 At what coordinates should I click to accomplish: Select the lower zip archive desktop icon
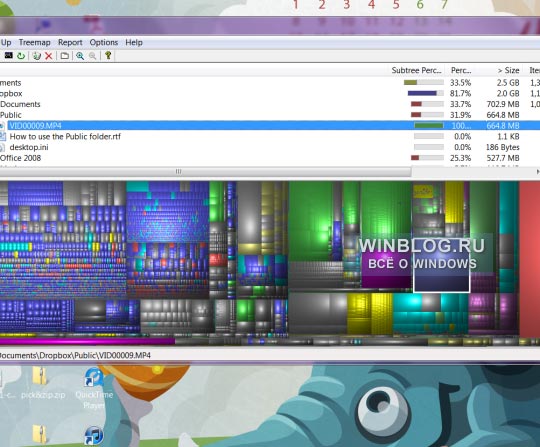tap(40, 435)
